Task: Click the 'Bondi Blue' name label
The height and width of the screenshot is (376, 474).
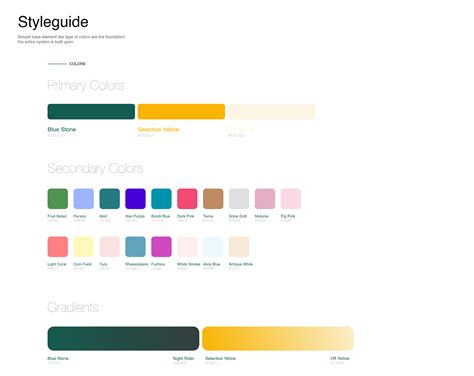Action: click(x=161, y=216)
